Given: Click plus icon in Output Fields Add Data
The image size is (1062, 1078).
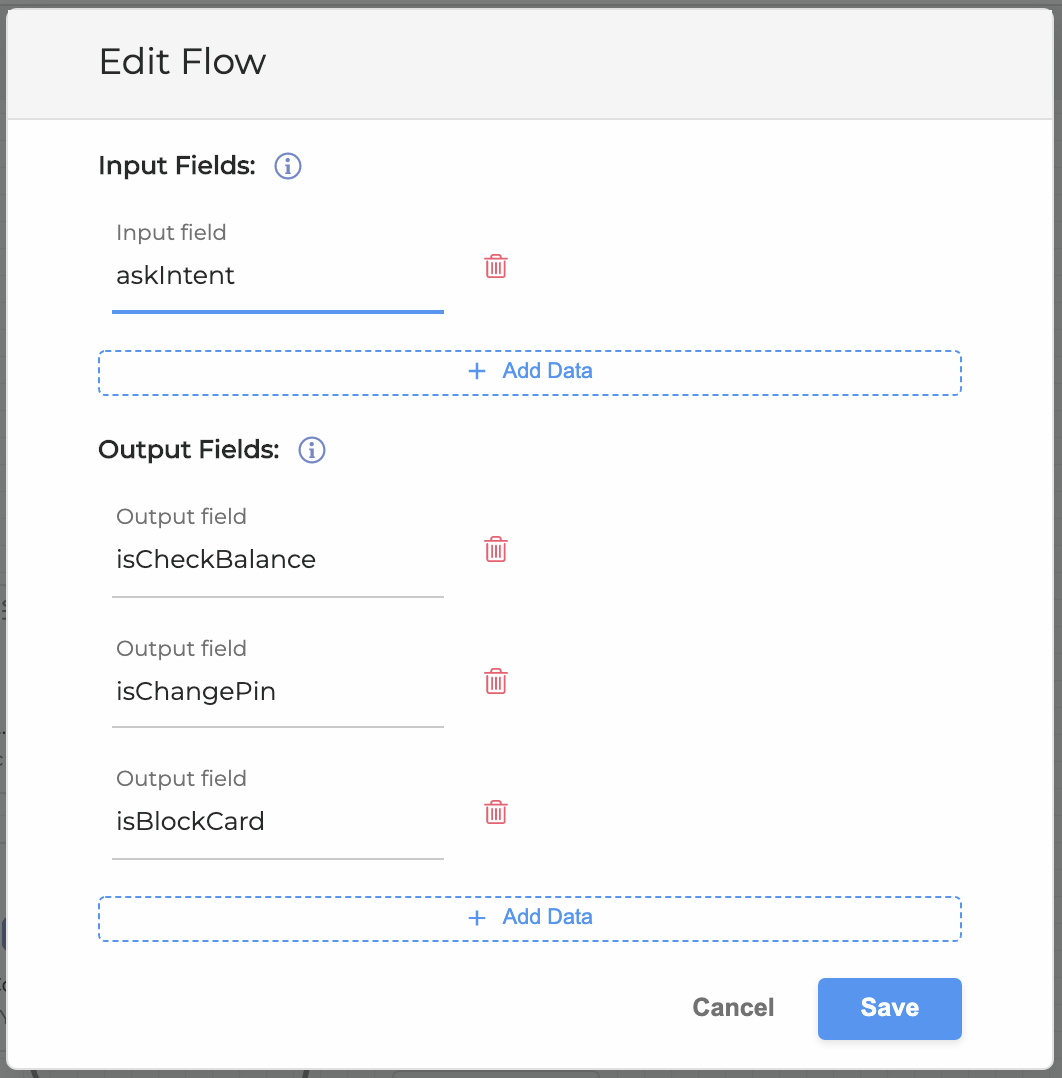Looking at the screenshot, I should [477, 917].
